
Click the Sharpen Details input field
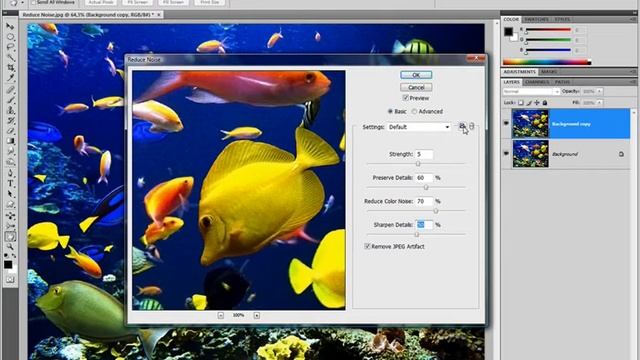click(424, 225)
